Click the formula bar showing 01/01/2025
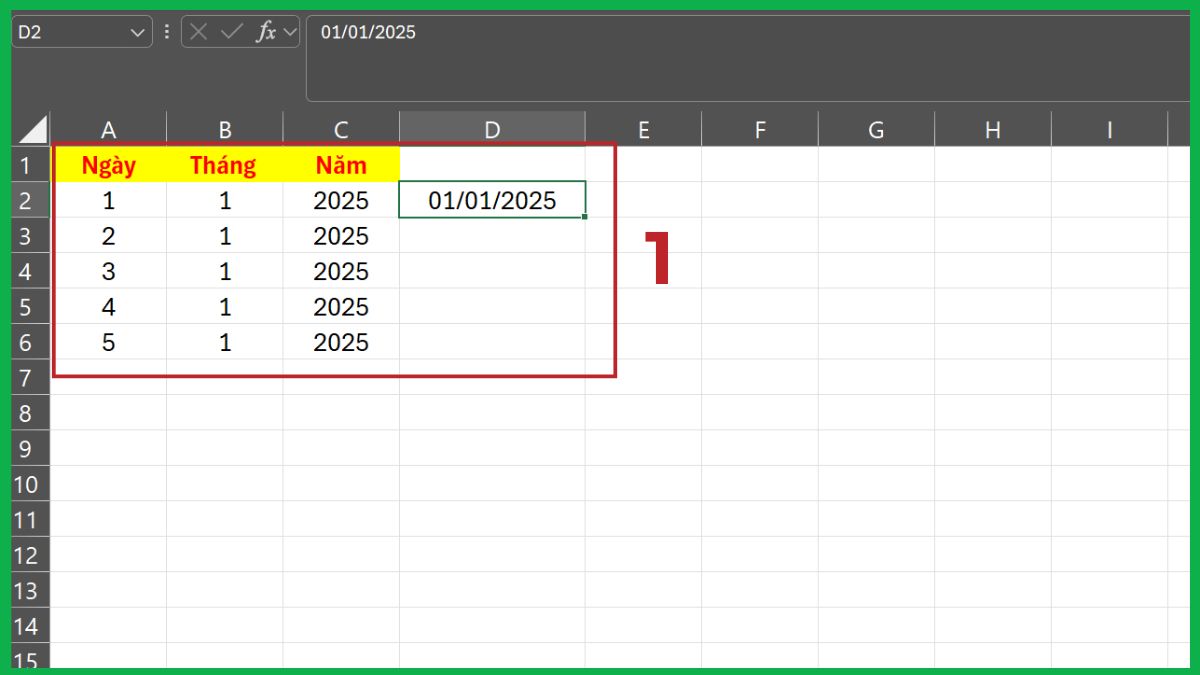Image resolution: width=1200 pixels, height=675 pixels. pyautogui.click(x=500, y=32)
